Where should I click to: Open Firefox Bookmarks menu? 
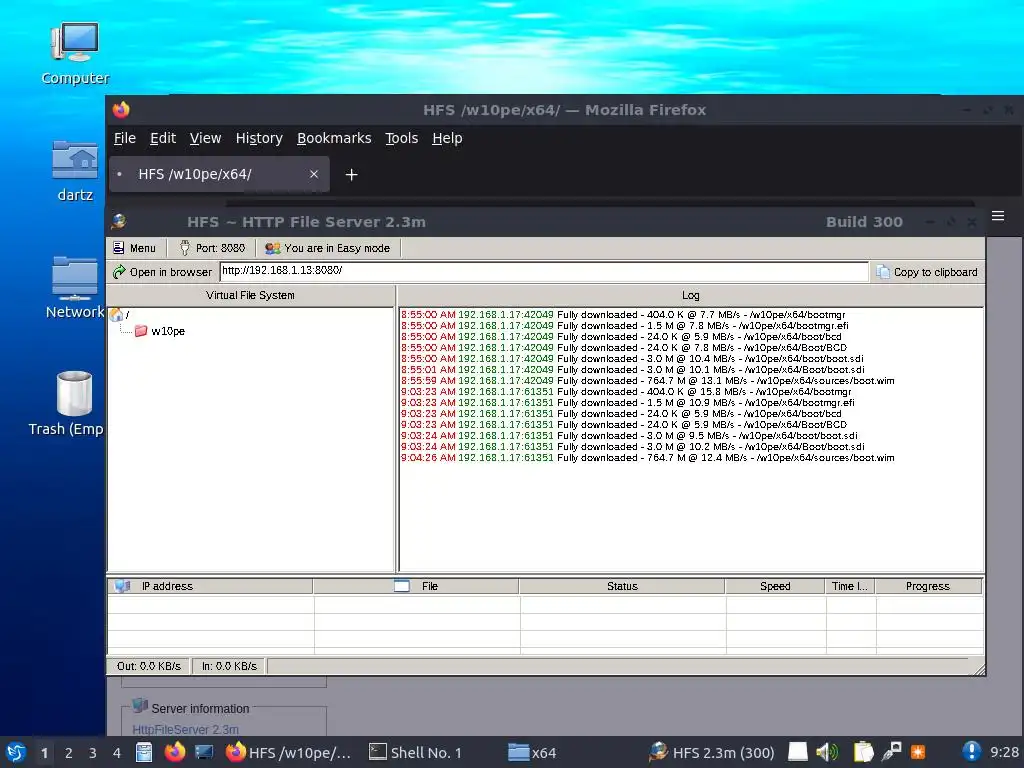pos(334,138)
